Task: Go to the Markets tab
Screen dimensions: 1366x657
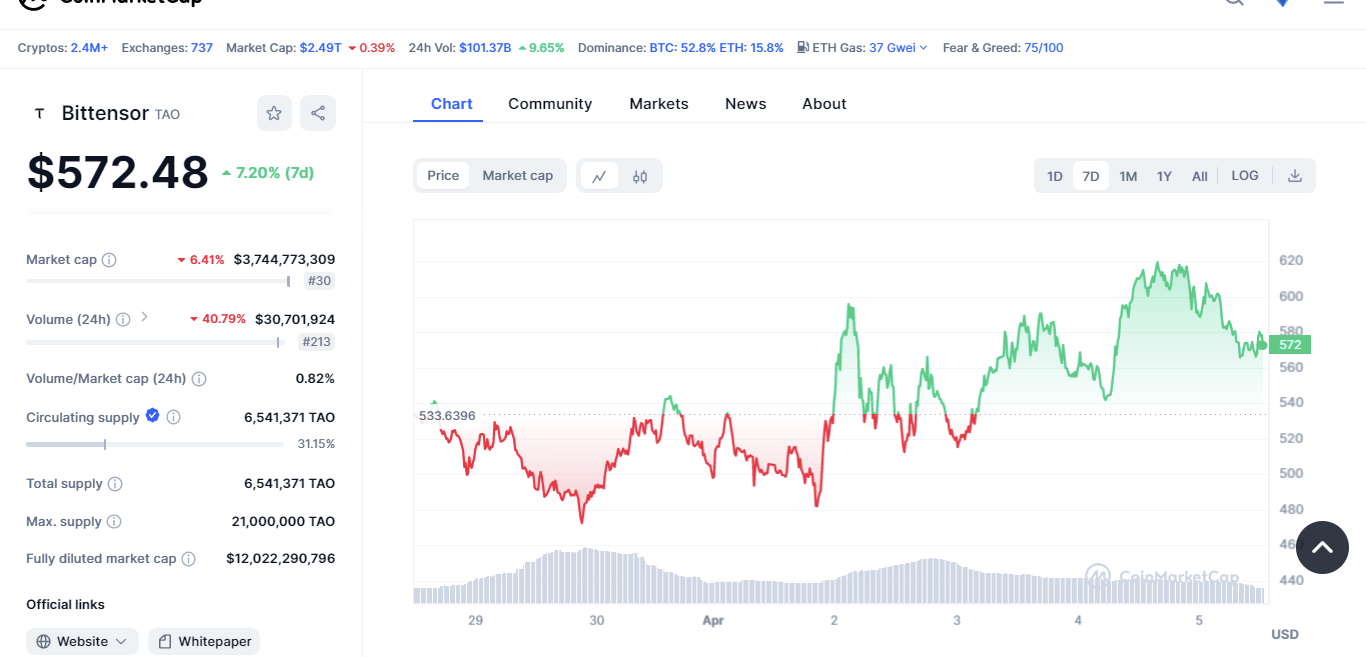Action: coord(659,104)
